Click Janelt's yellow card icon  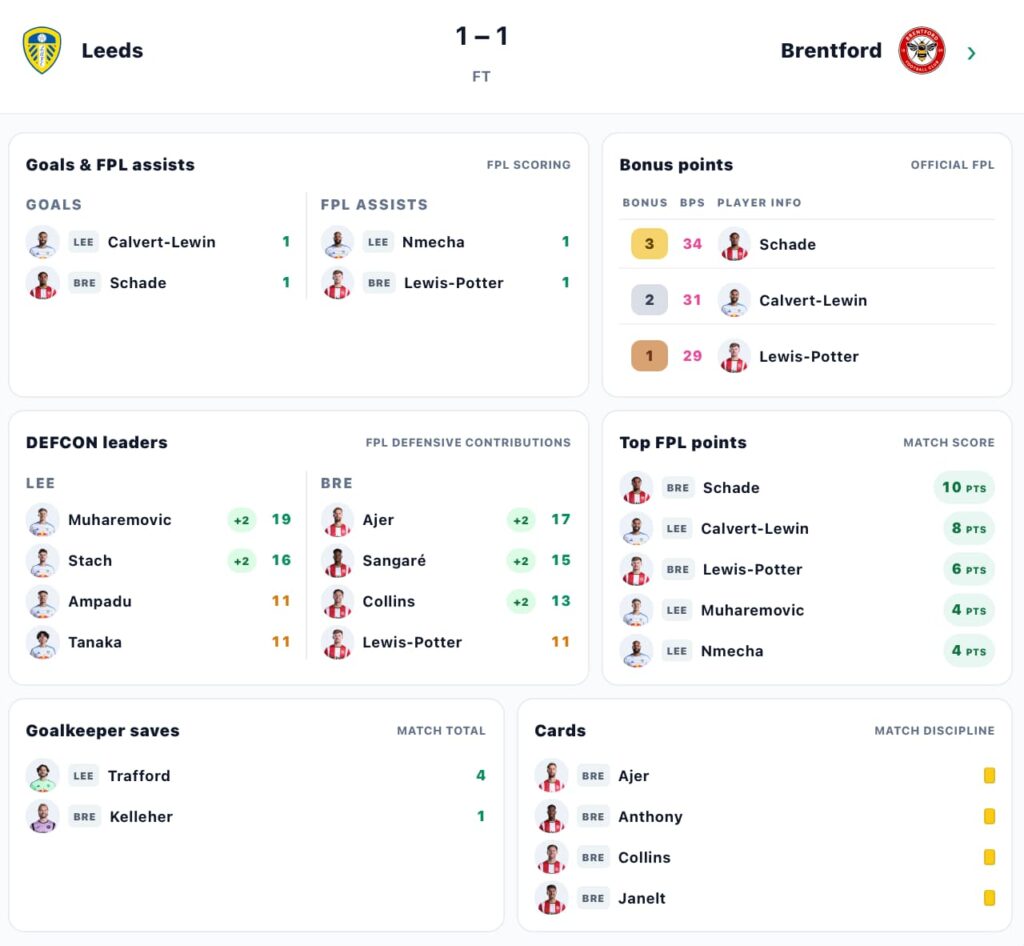click(989, 898)
